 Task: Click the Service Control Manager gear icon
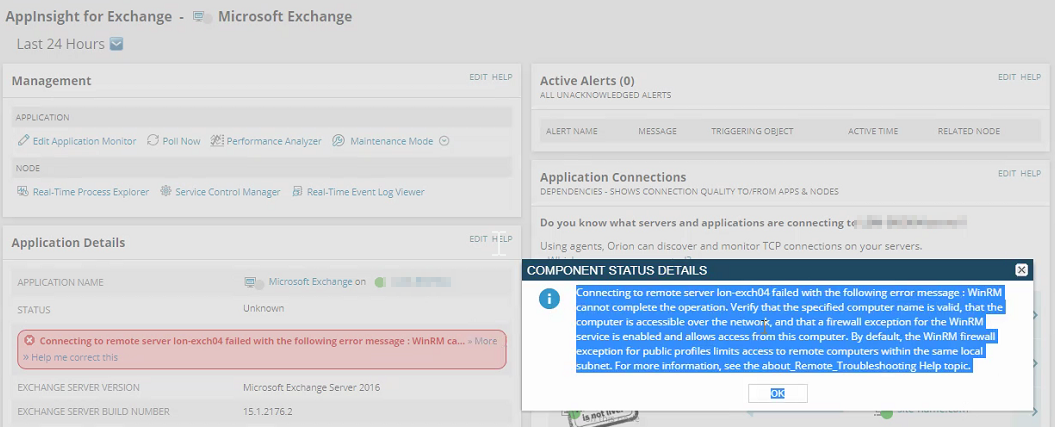[166, 192]
